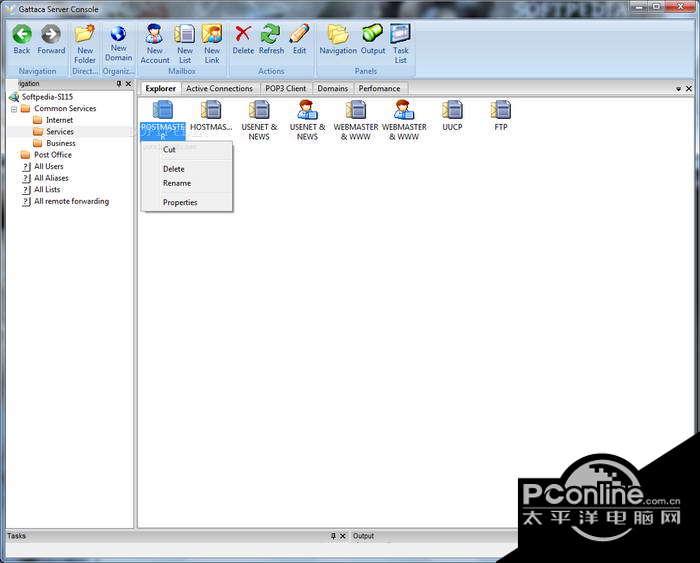Click the Edit pencil icon
Screen dimensions: 700x563
pyautogui.click(x=299, y=34)
